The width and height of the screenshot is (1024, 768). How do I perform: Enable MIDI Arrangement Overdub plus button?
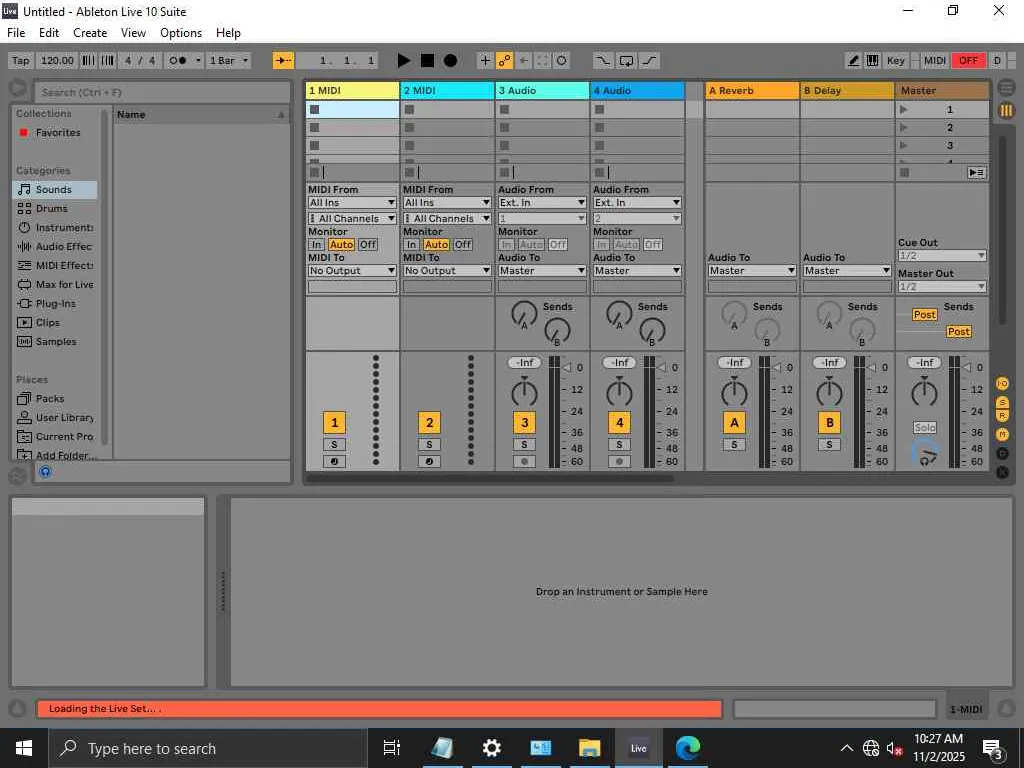485,61
